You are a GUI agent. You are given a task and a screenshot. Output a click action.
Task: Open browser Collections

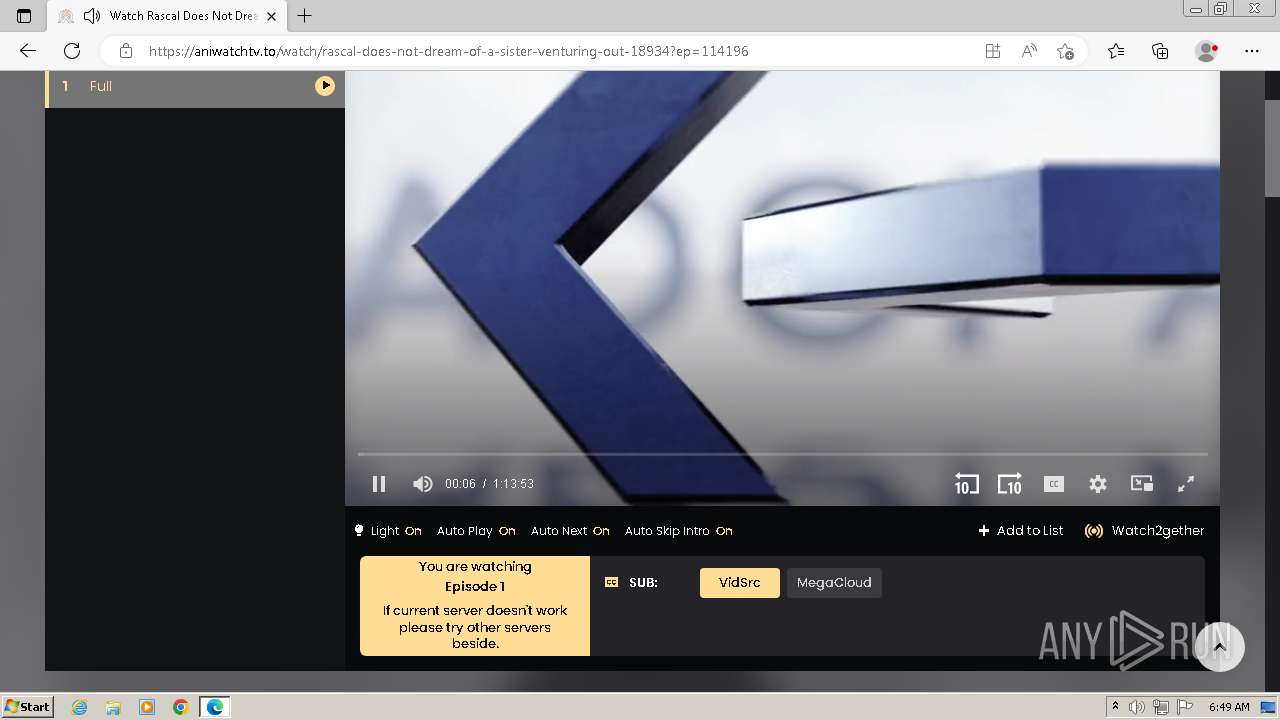pyautogui.click(x=1160, y=51)
